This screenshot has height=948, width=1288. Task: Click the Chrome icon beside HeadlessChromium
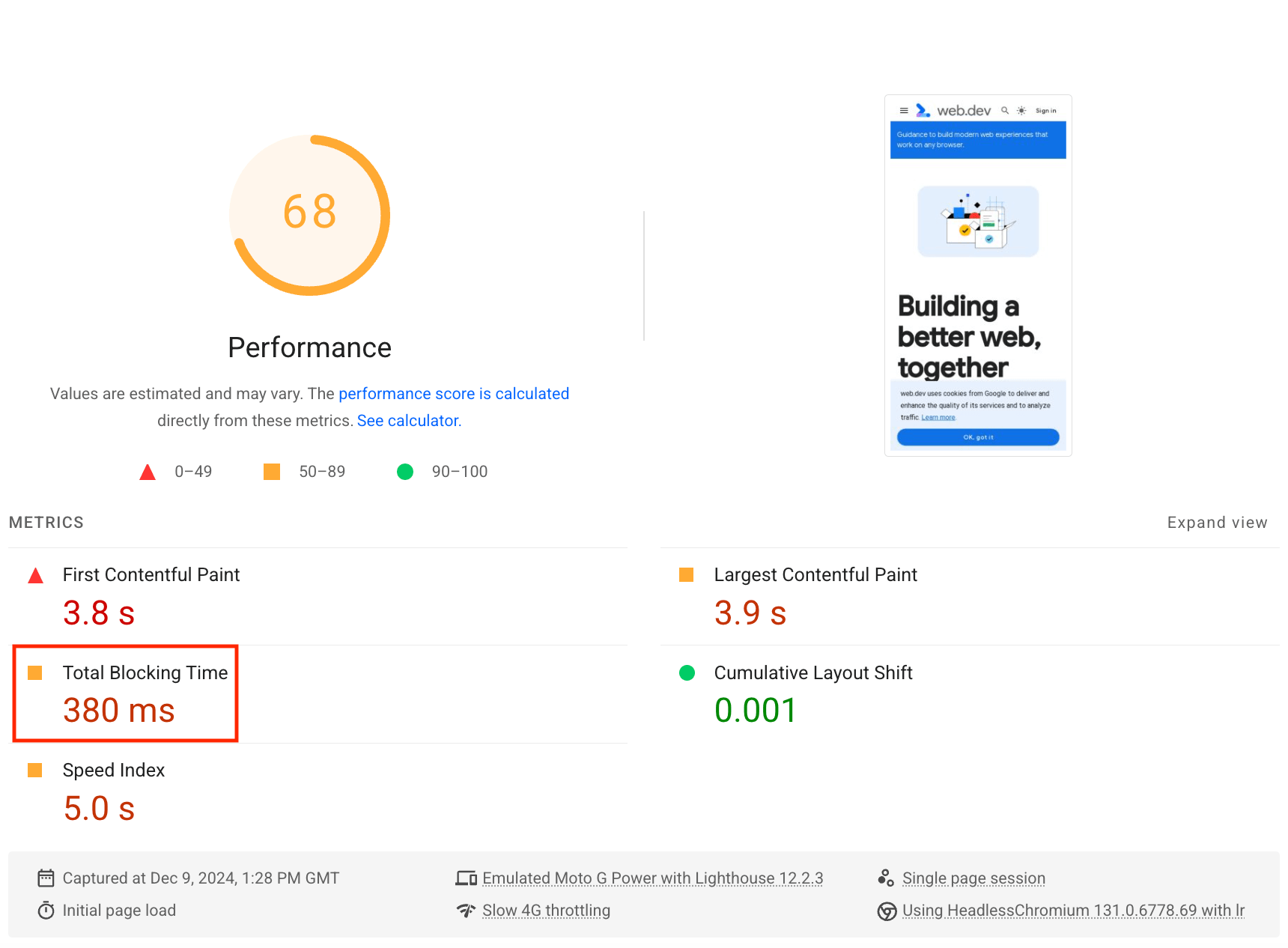[x=887, y=911]
